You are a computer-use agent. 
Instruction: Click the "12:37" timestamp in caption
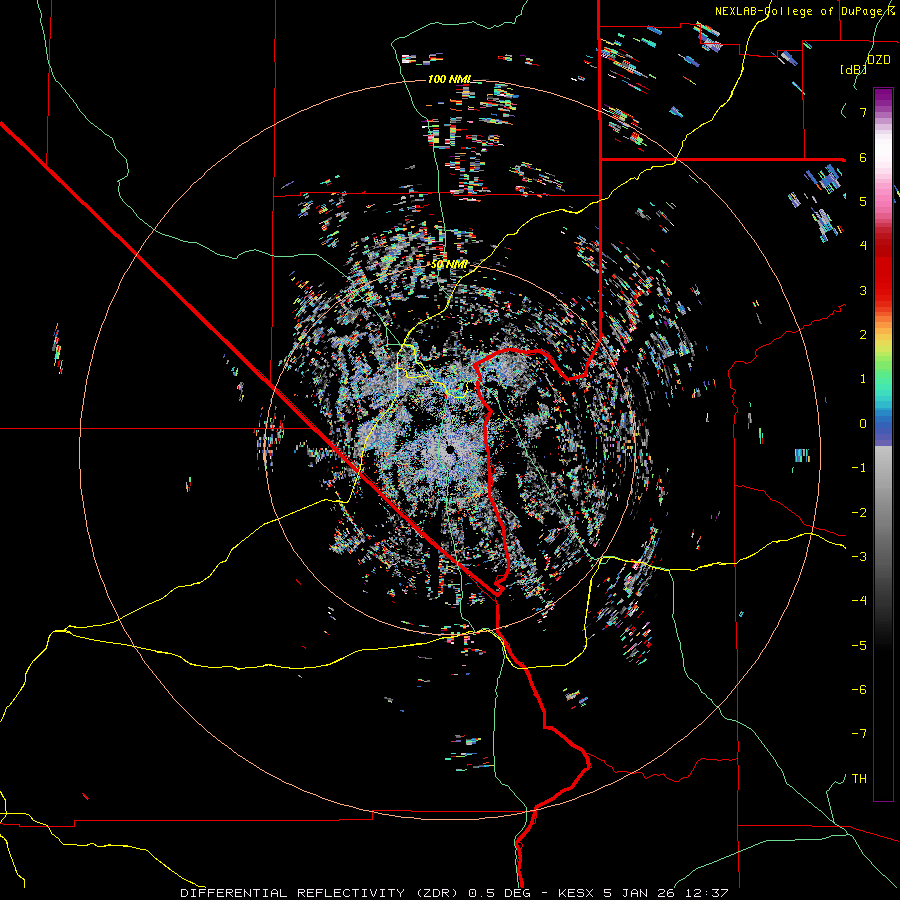coord(707,893)
